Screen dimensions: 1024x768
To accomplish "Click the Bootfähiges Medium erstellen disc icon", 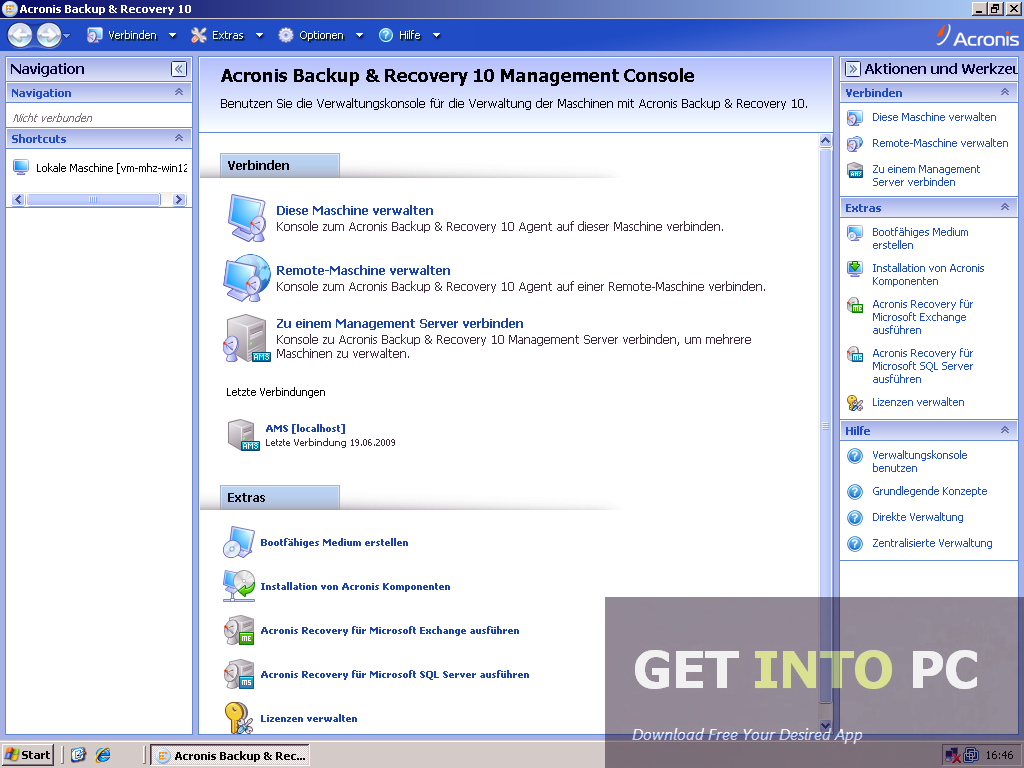I will [238, 542].
